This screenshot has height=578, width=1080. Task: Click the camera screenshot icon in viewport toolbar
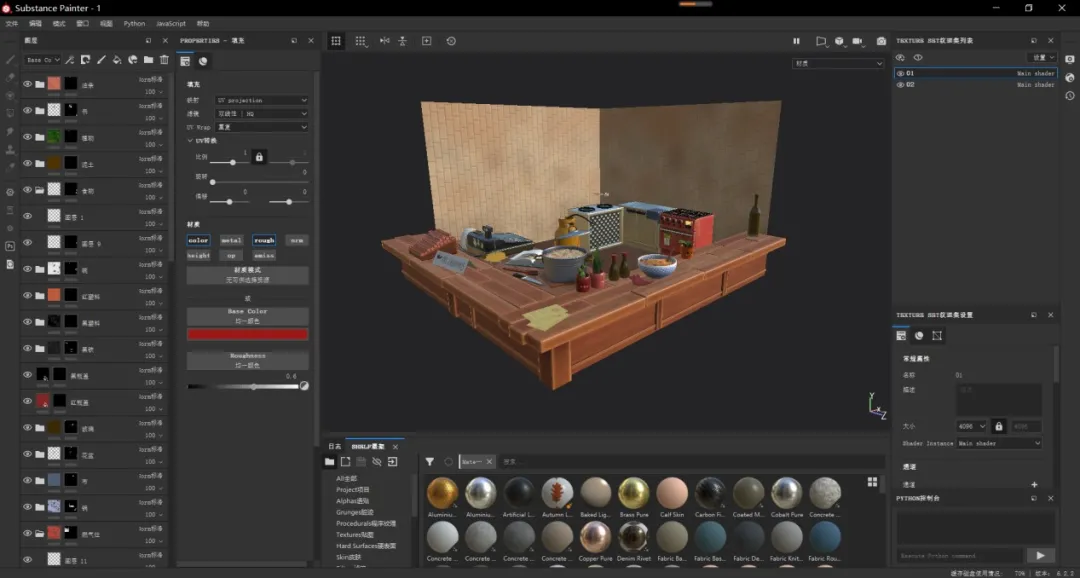(881, 41)
